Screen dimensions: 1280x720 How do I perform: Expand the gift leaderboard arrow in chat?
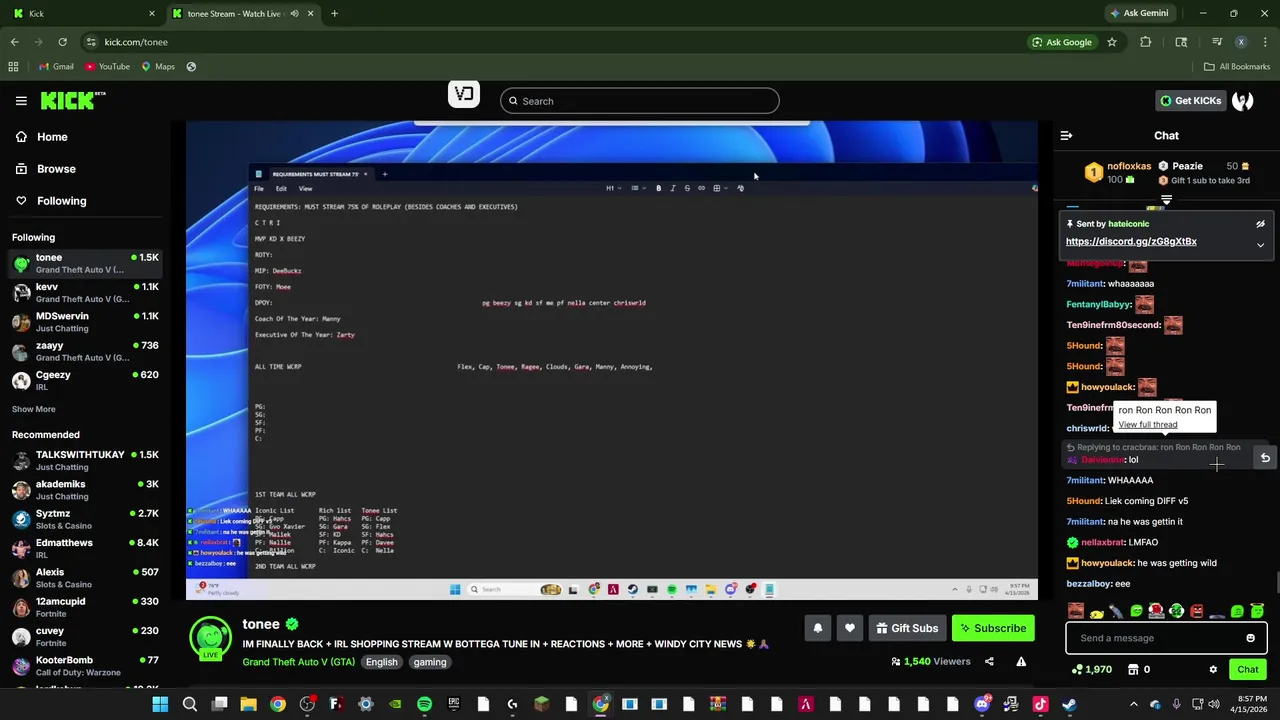(1166, 201)
